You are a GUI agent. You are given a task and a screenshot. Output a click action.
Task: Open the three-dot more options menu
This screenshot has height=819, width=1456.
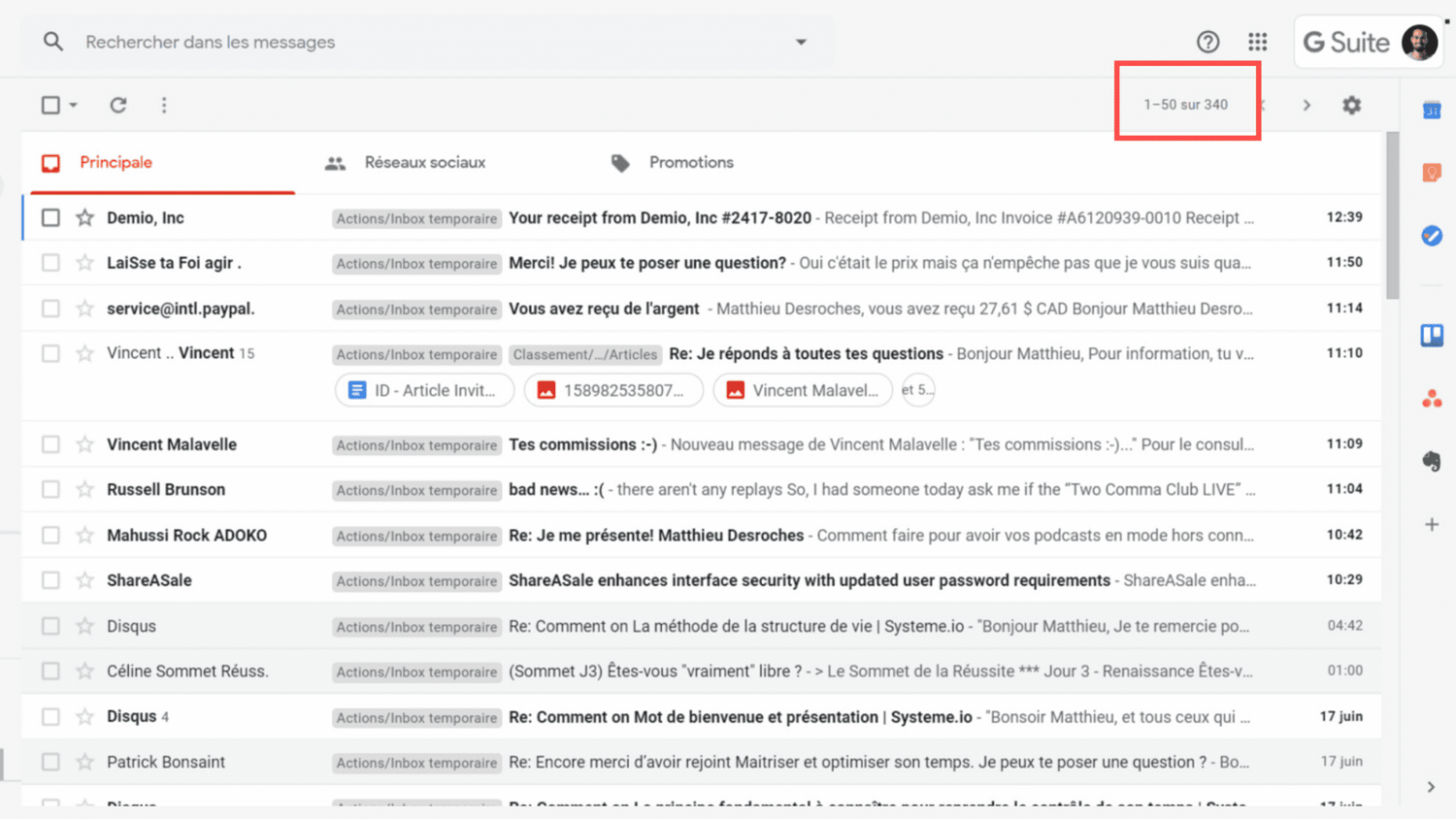[164, 105]
